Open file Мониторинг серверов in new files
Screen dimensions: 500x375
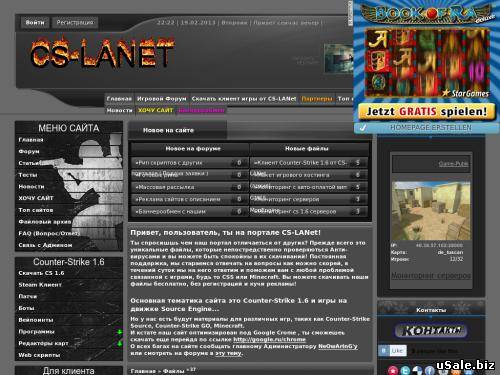click(288, 199)
